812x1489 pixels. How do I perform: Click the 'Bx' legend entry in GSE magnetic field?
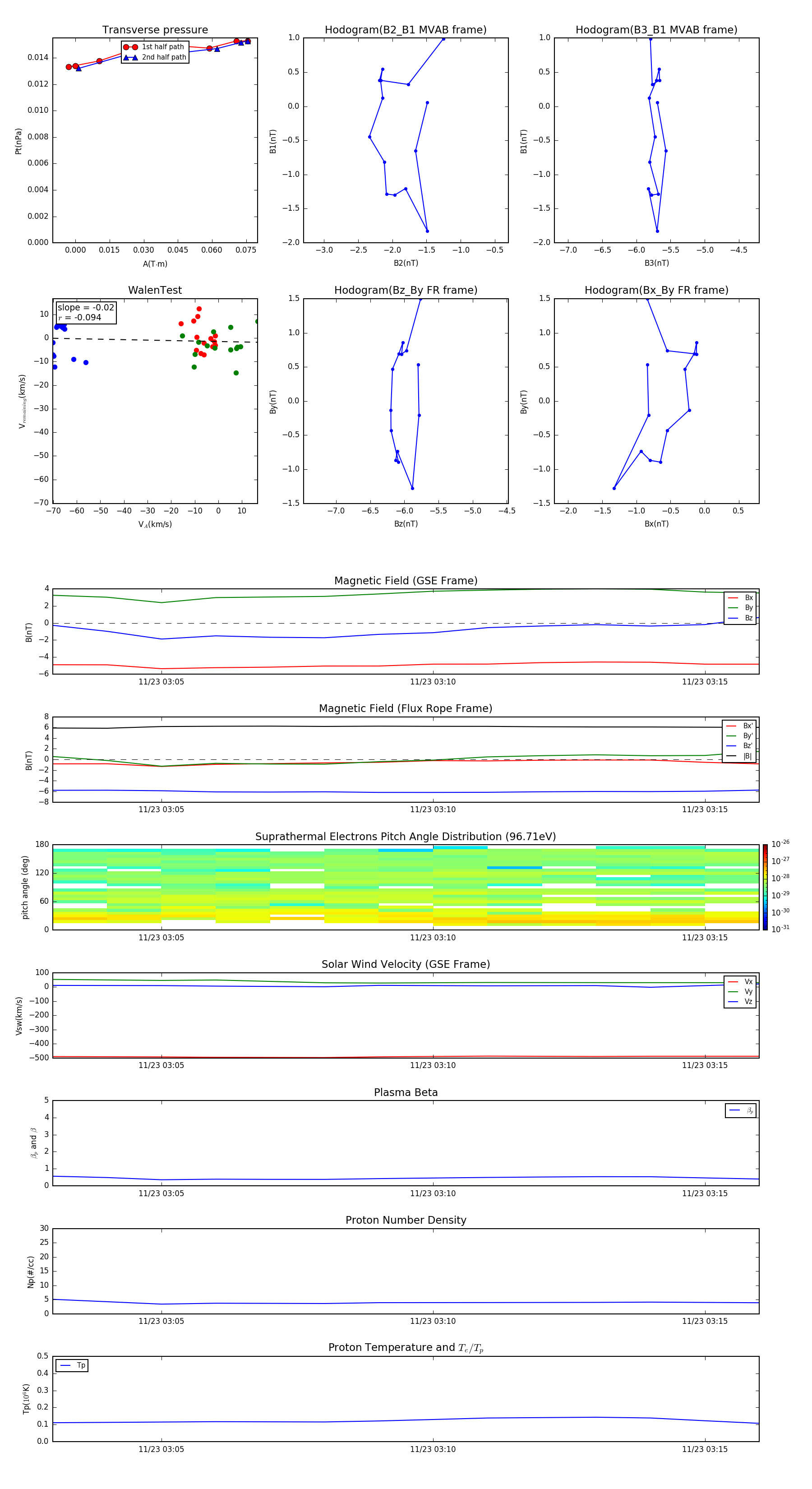pos(740,598)
